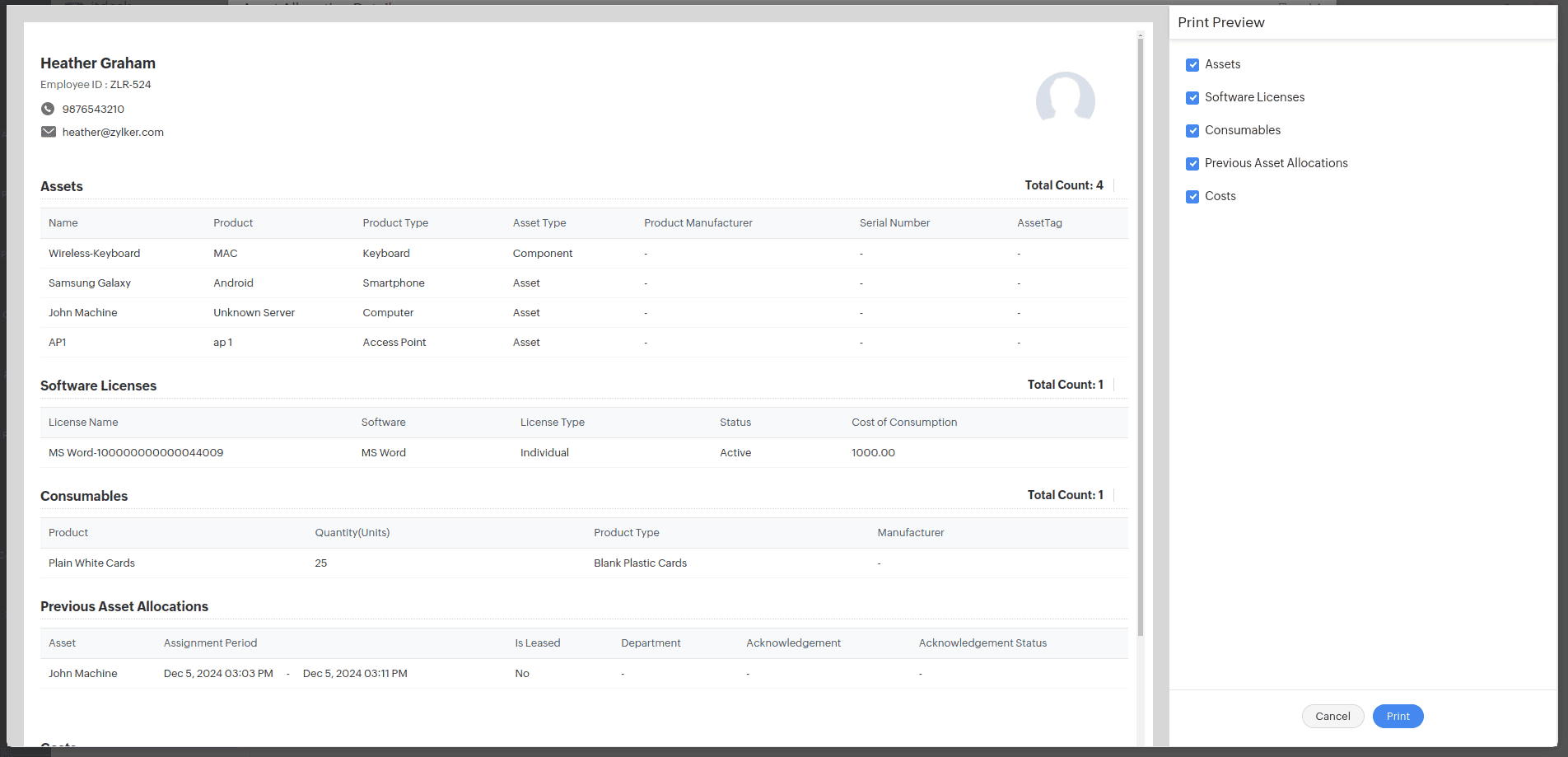The width and height of the screenshot is (1568, 757).
Task: Click the Product Manufacturer column header
Action: (698, 223)
